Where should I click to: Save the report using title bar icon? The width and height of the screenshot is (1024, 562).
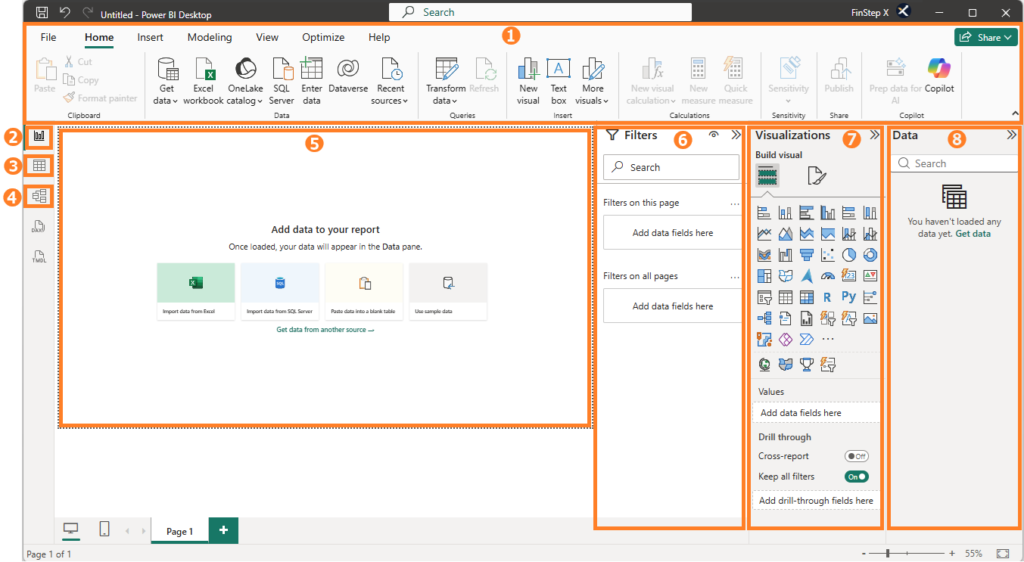tap(42, 12)
